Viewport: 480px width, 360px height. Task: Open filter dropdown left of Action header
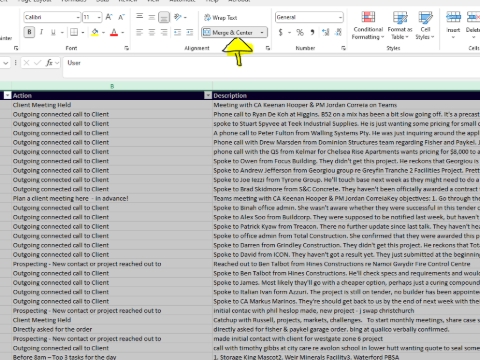click(7, 96)
